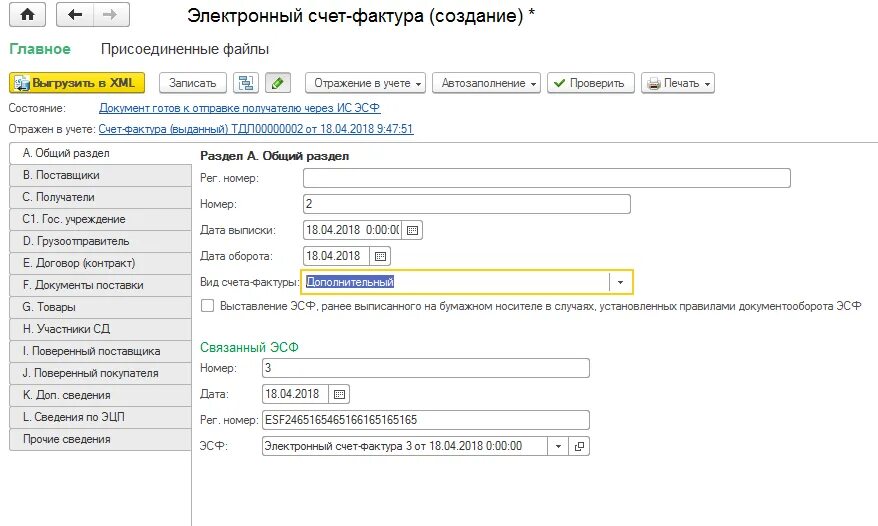Select section I. Поверенный поставщика
The image size is (878, 526).
coord(101,351)
